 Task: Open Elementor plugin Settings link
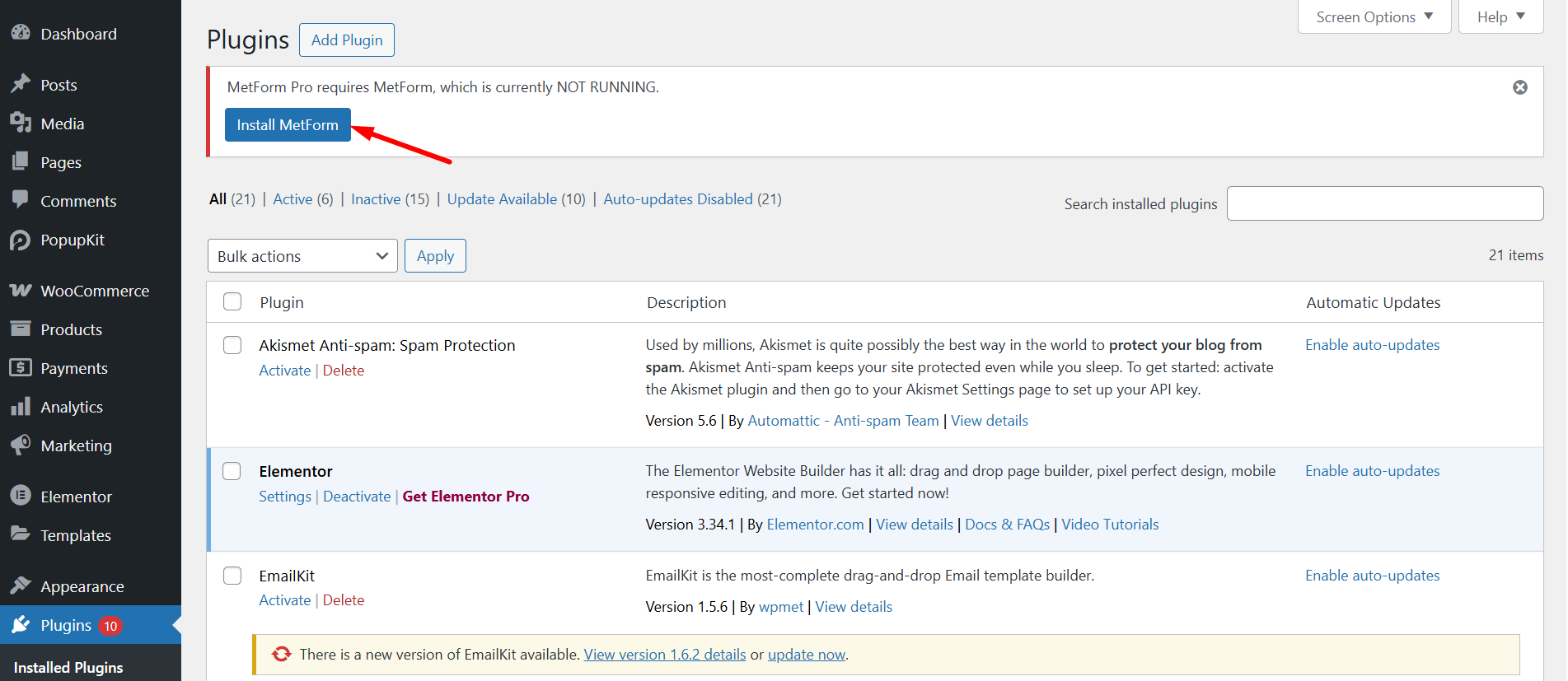(285, 497)
